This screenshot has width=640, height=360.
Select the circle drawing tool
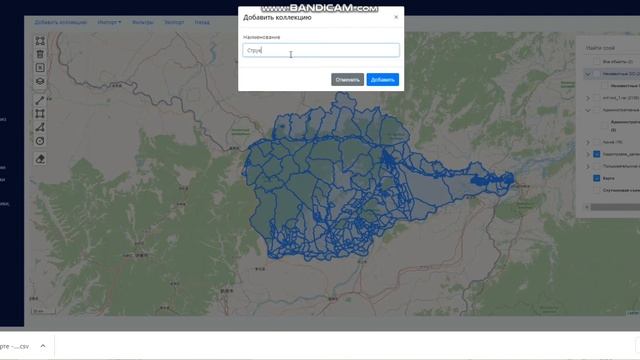(x=40, y=141)
